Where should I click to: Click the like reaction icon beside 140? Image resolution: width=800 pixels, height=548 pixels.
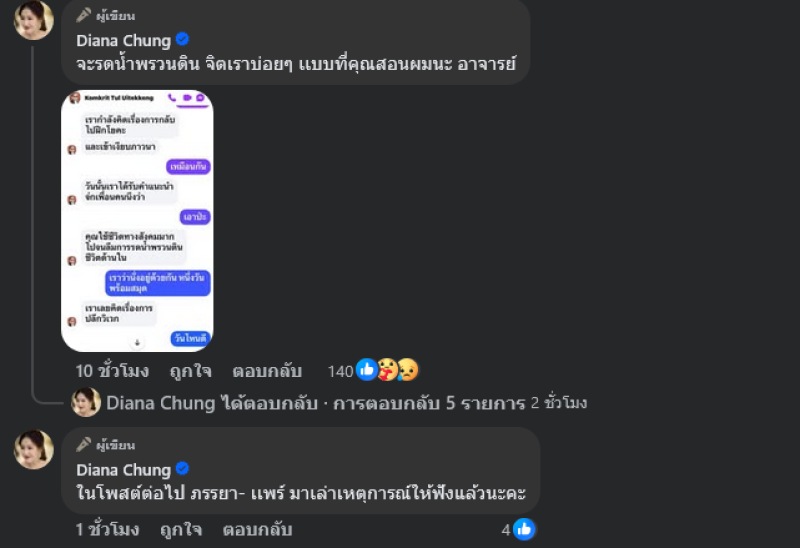(x=366, y=369)
